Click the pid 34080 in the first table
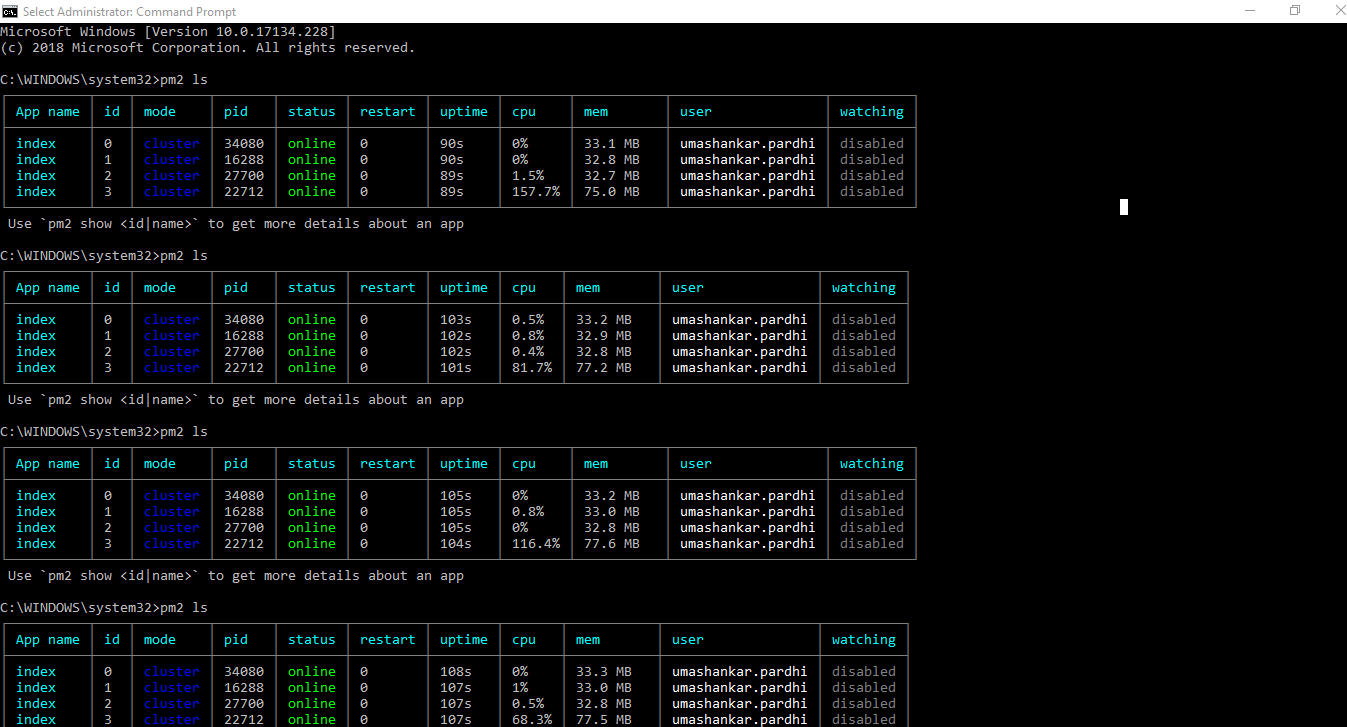Viewport: 1347px width, 727px height. 243,143
